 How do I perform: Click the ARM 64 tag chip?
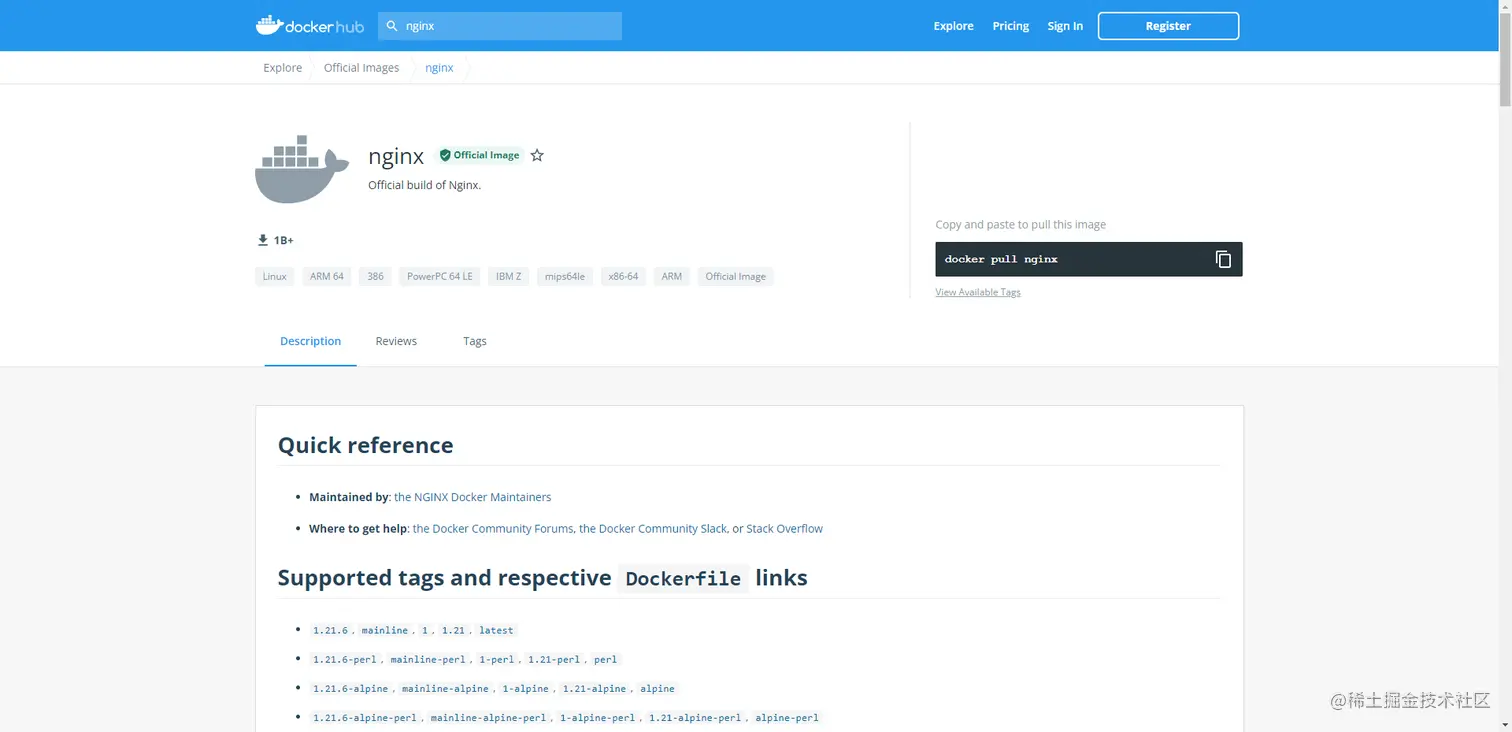click(326, 276)
